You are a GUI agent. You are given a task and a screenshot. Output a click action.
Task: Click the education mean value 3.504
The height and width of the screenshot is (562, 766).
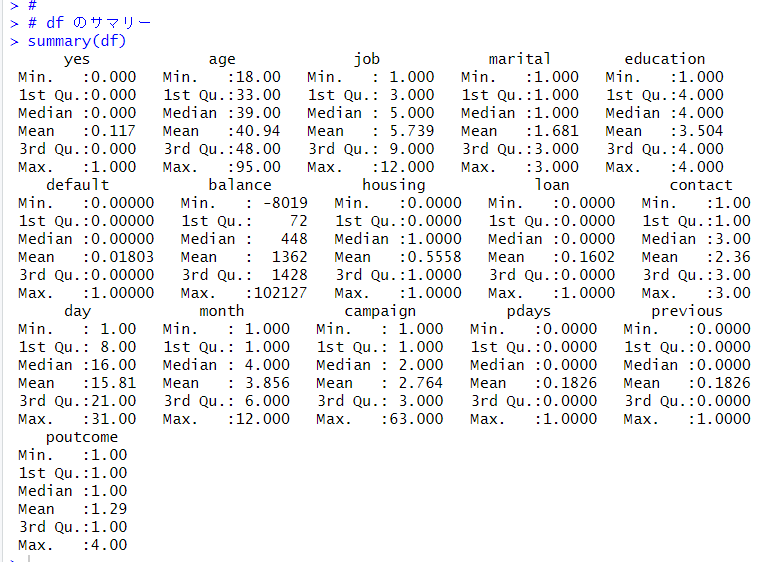click(x=701, y=131)
